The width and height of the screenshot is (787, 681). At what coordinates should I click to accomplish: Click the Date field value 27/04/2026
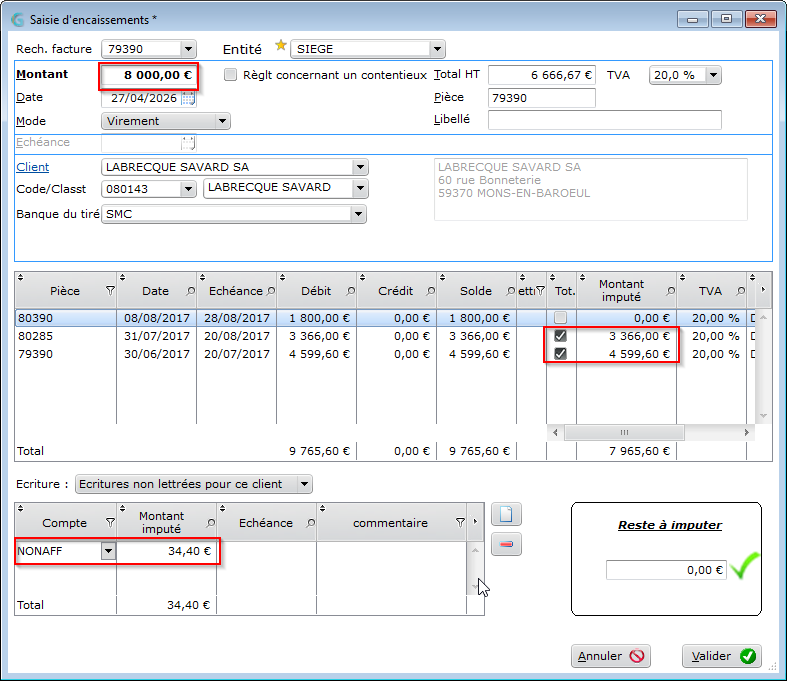point(144,98)
